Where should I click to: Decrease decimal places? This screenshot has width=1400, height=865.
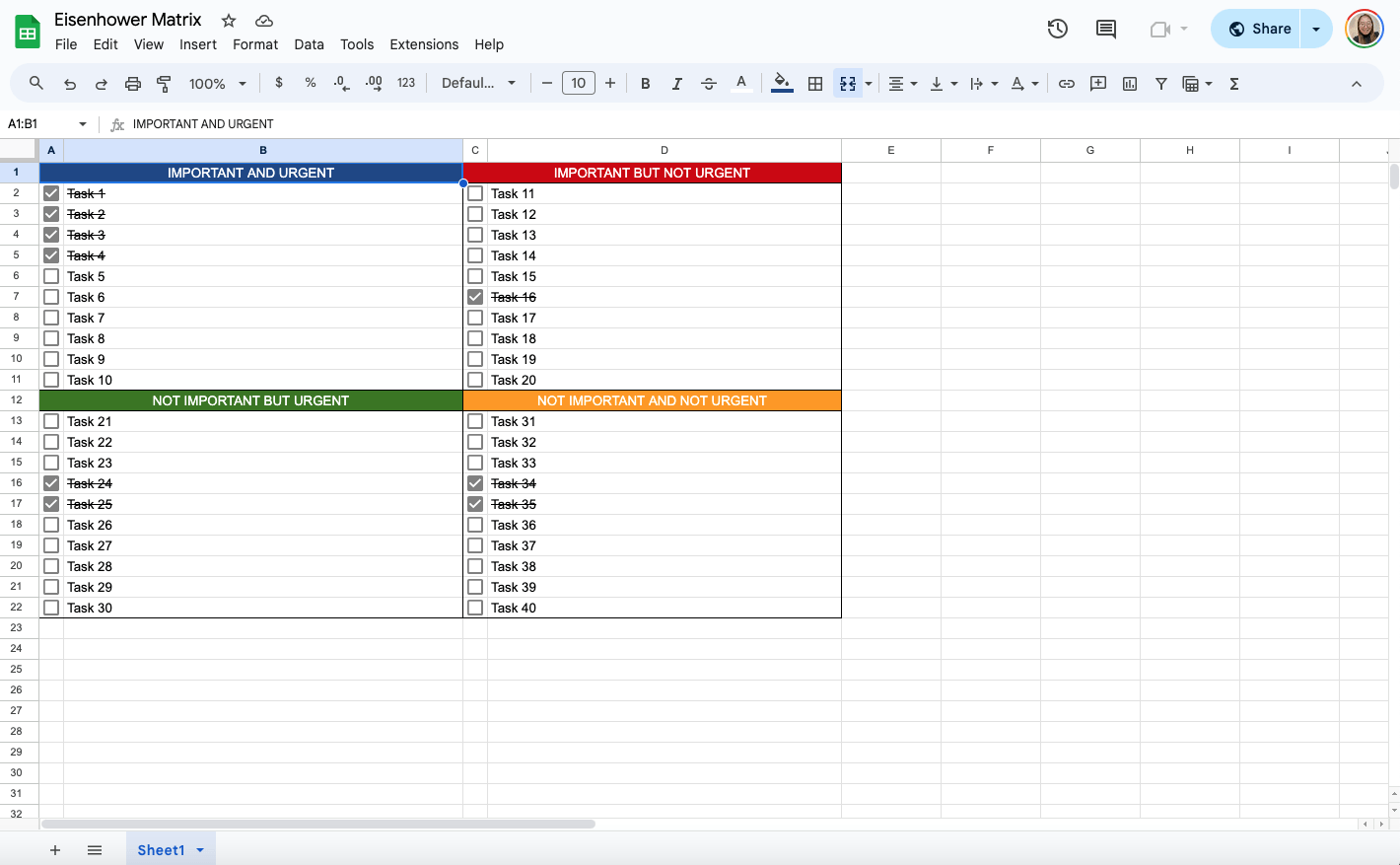coord(342,84)
